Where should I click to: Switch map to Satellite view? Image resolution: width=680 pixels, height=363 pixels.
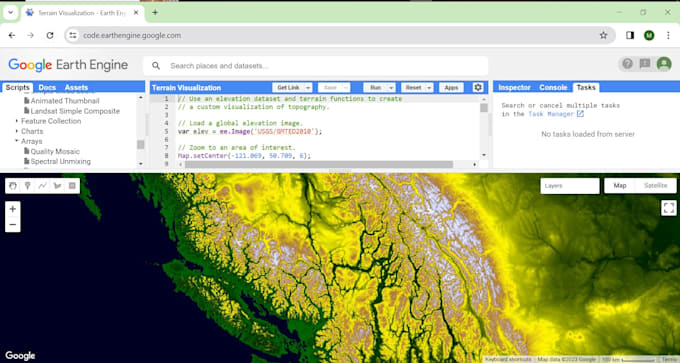655,186
